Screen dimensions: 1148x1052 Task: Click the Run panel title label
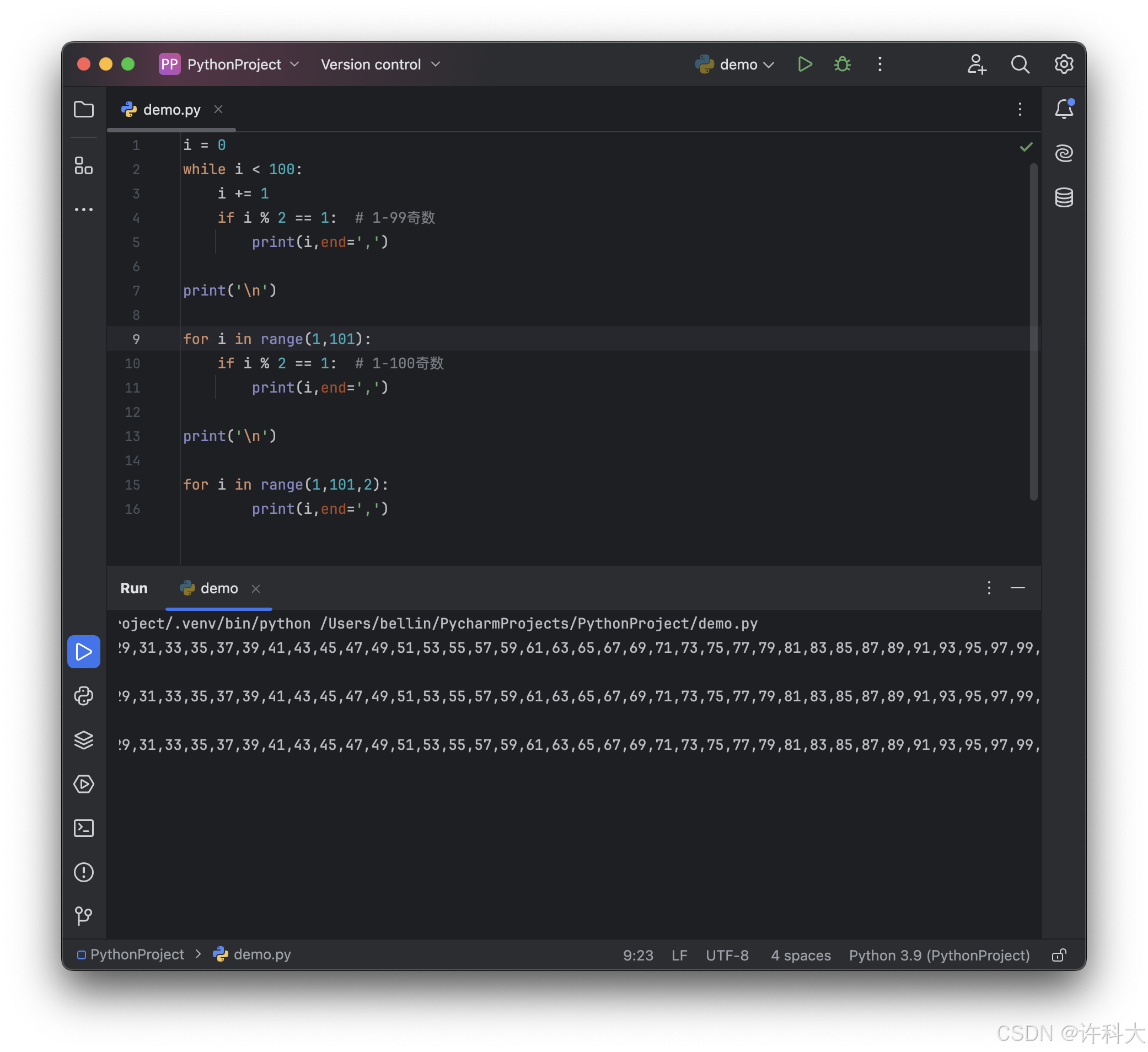[x=134, y=588]
